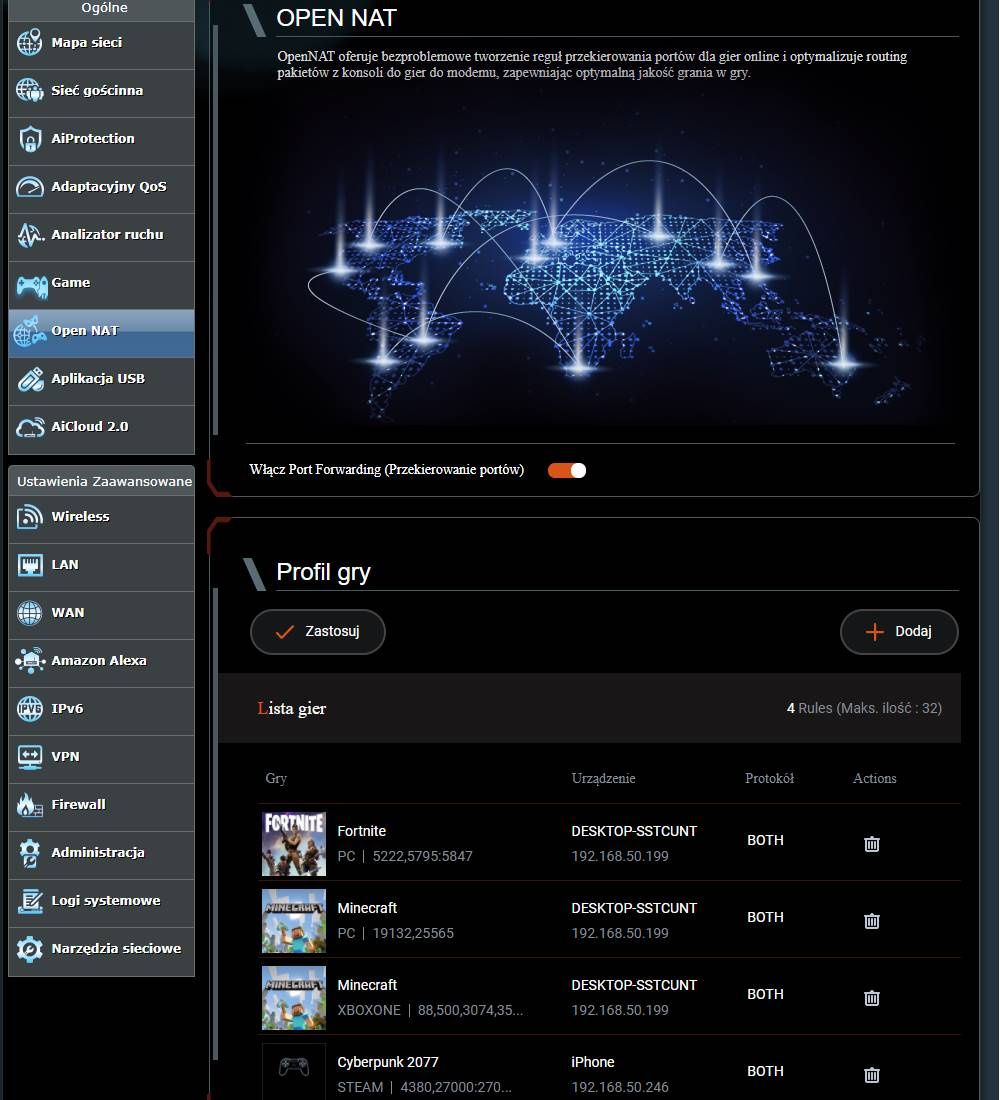Click BOTH protocol in Cyberpunk 2077 row

coord(765,1072)
